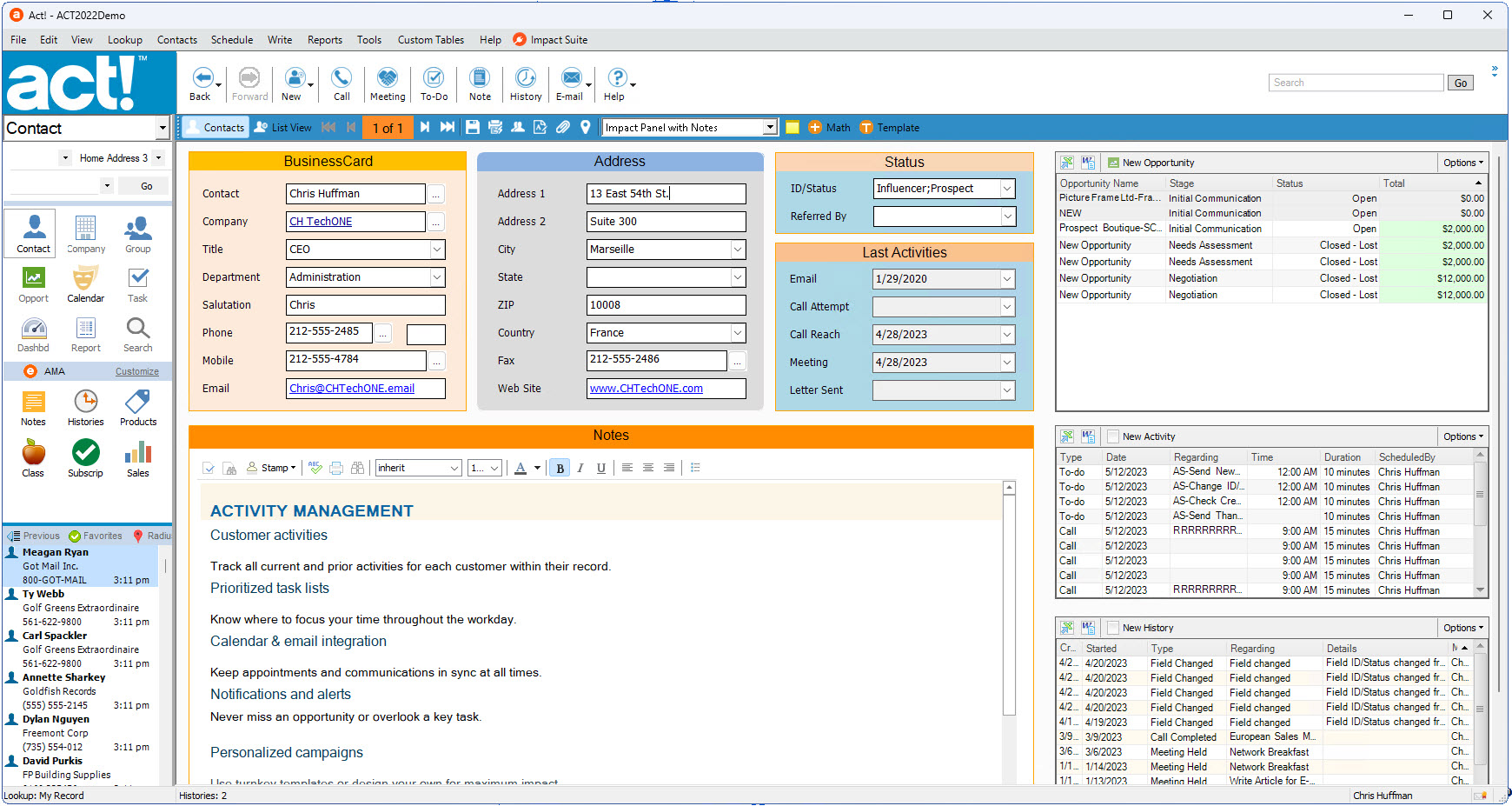Click the save disk icon in the blue bar

(472, 128)
